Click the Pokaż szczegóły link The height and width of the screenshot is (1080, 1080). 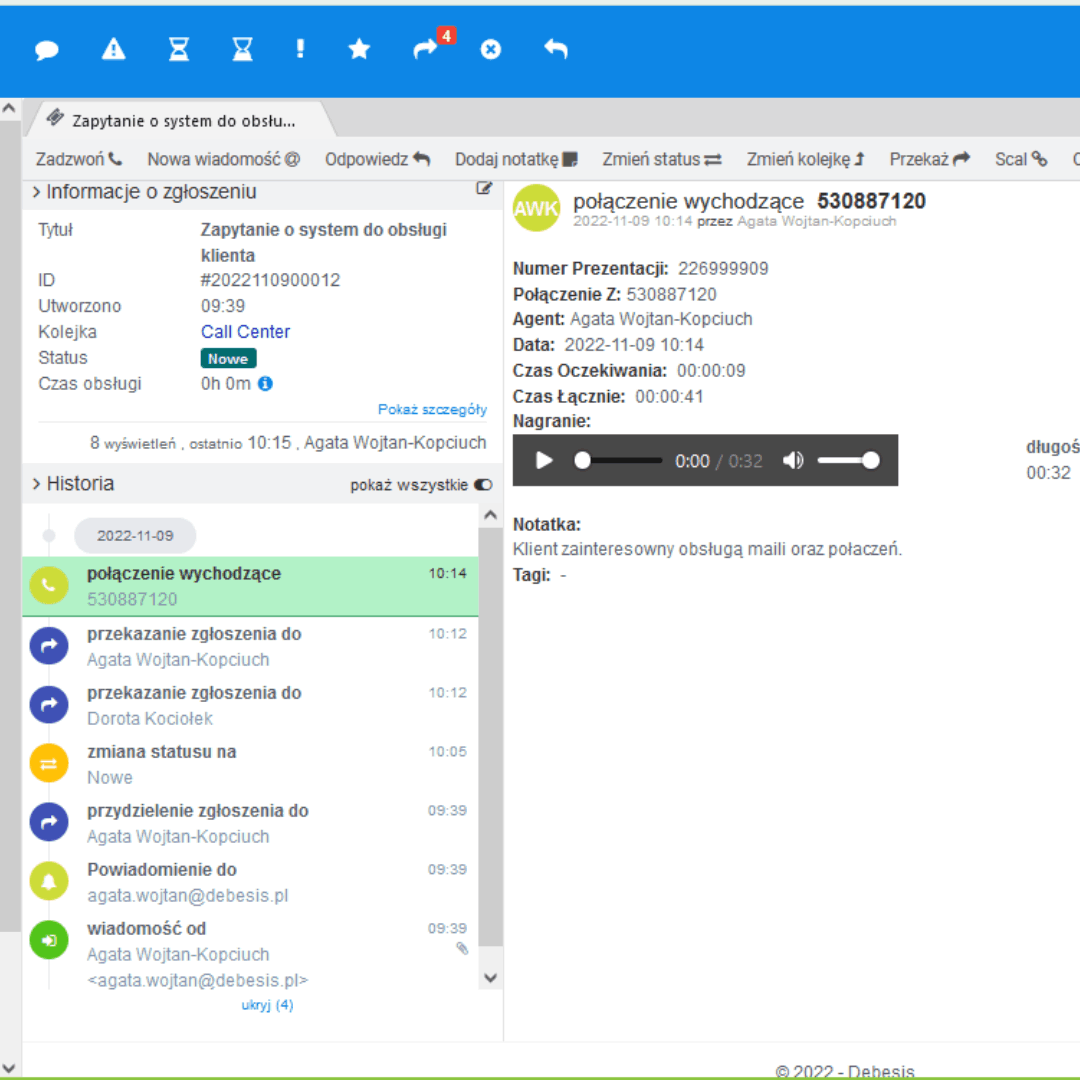click(432, 409)
